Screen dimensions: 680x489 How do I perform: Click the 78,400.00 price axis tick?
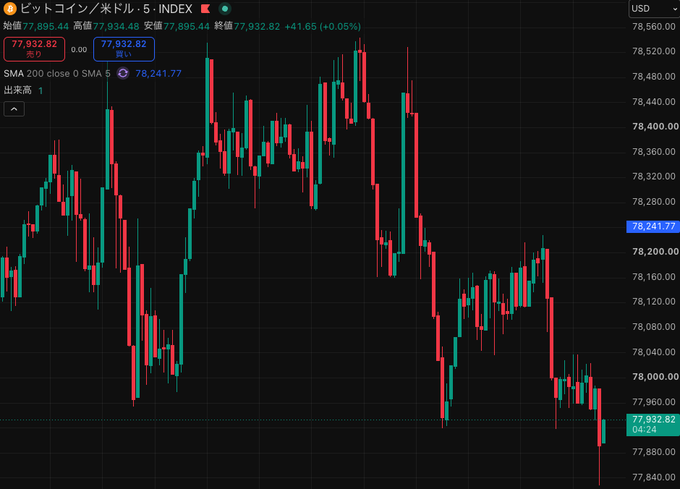[655, 127]
